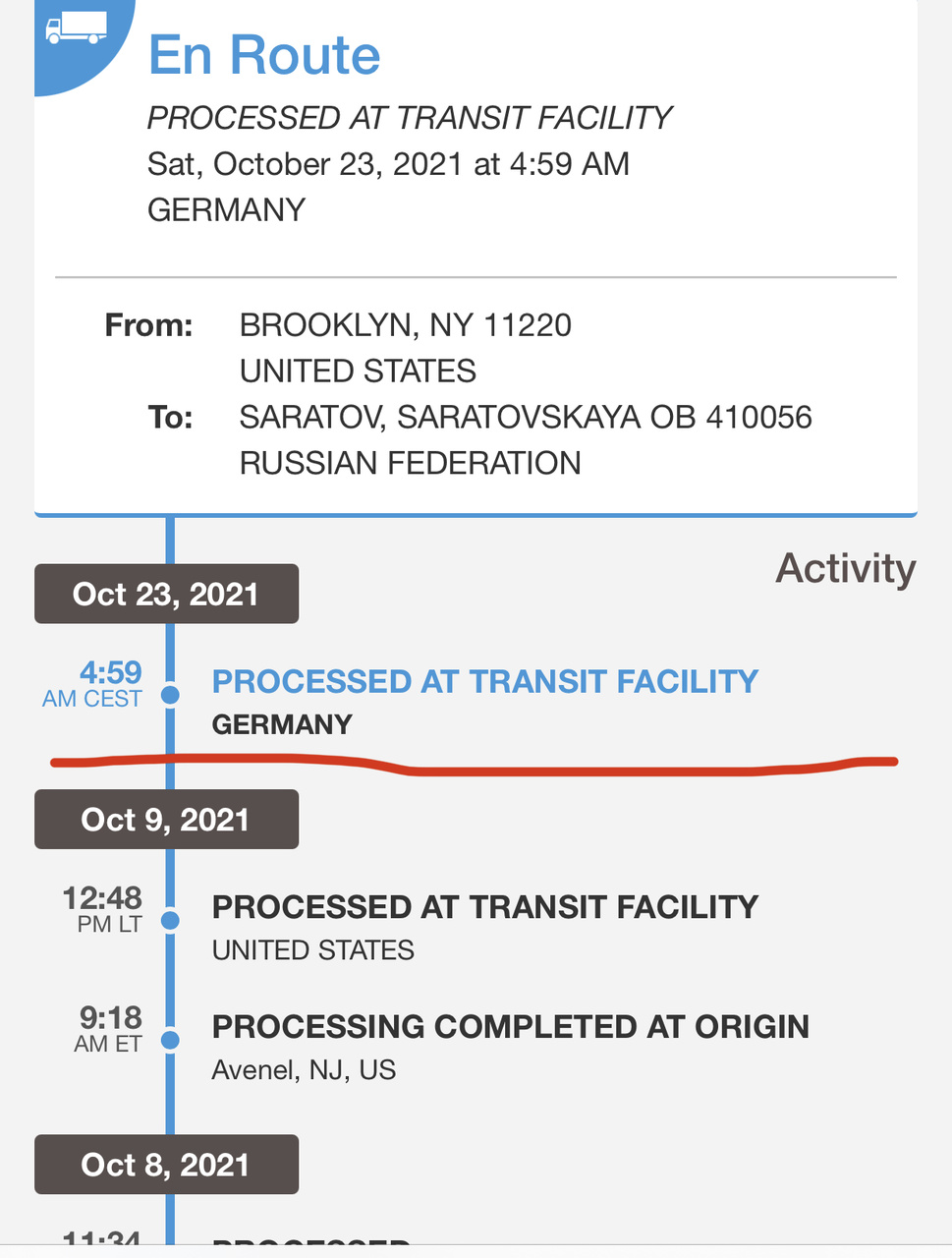Viewport: 952px width, 1258px height.
Task: Click the Oct 9, 2021 date label
Action: (166, 820)
